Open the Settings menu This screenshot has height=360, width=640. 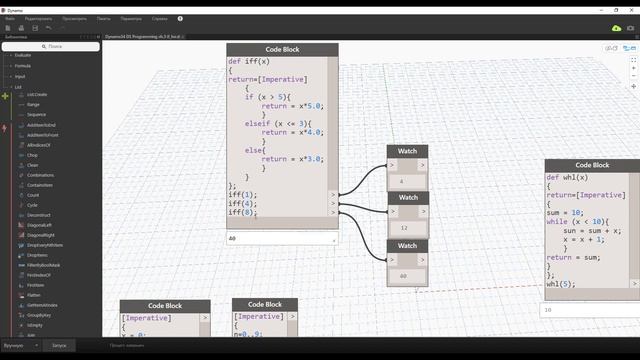coord(131,19)
